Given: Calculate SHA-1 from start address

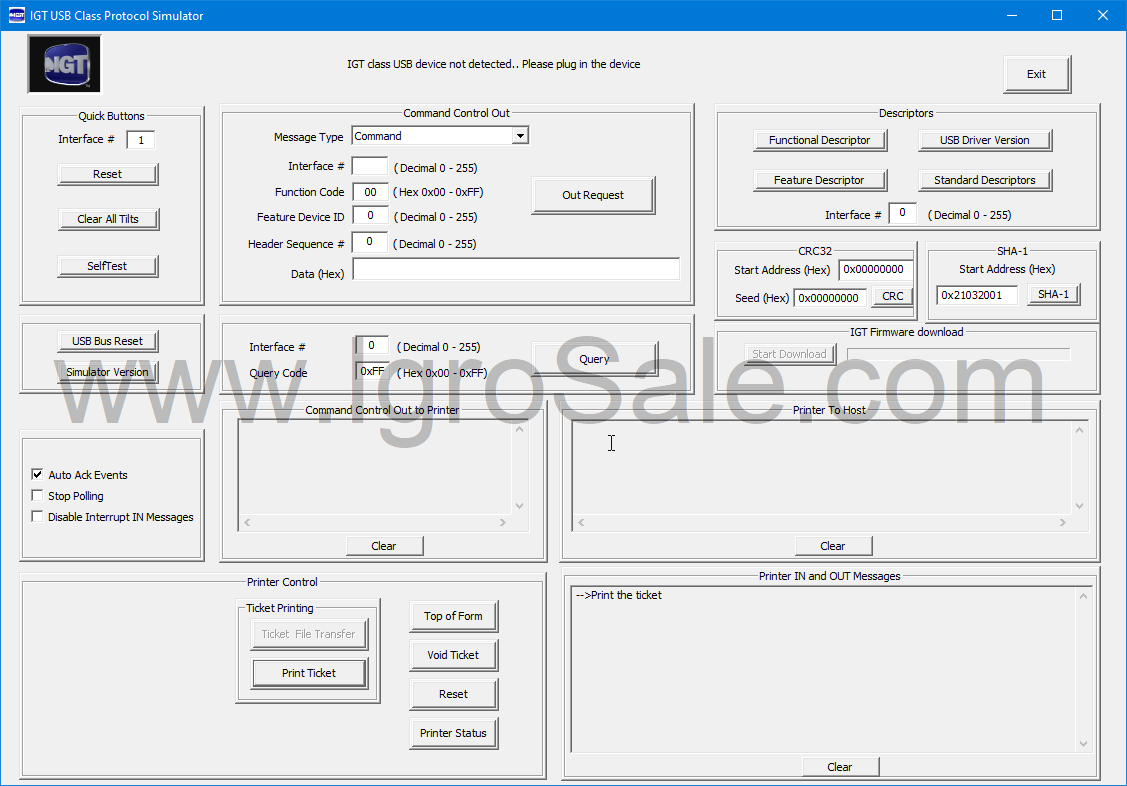Looking at the screenshot, I should [x=1053, y=294].
